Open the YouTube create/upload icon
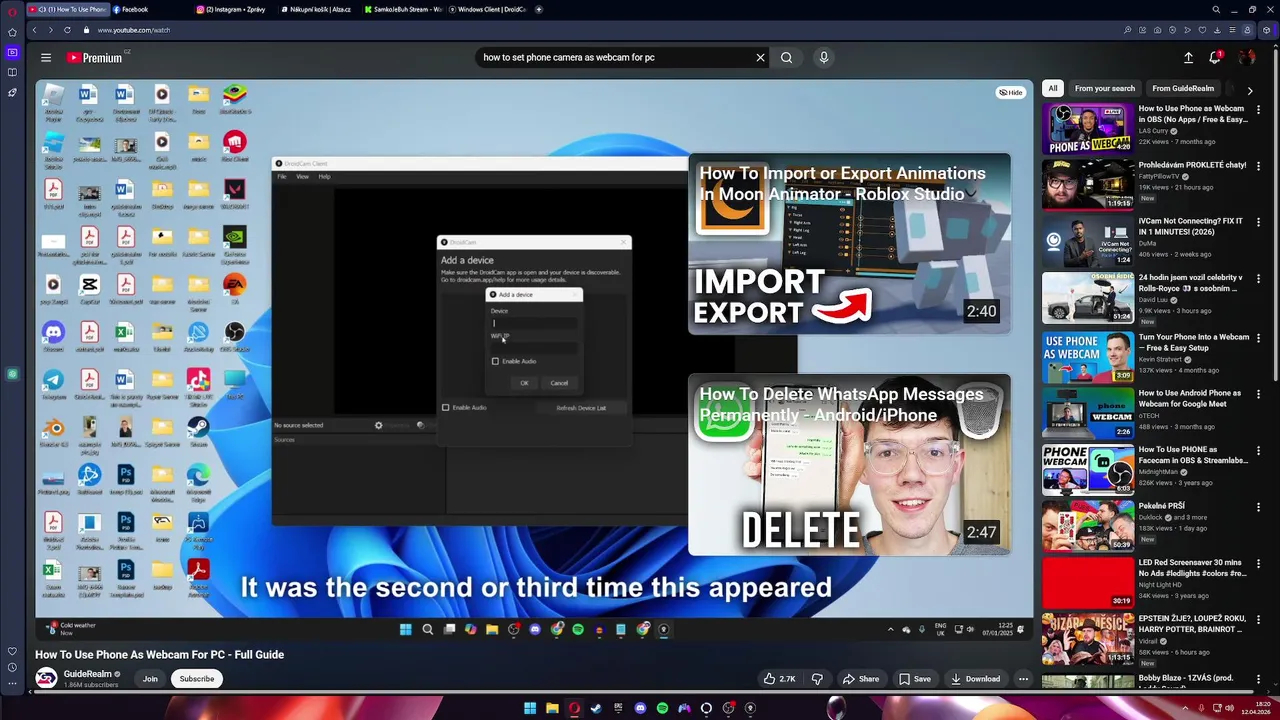1280x720 pixels. point(1188,58)
